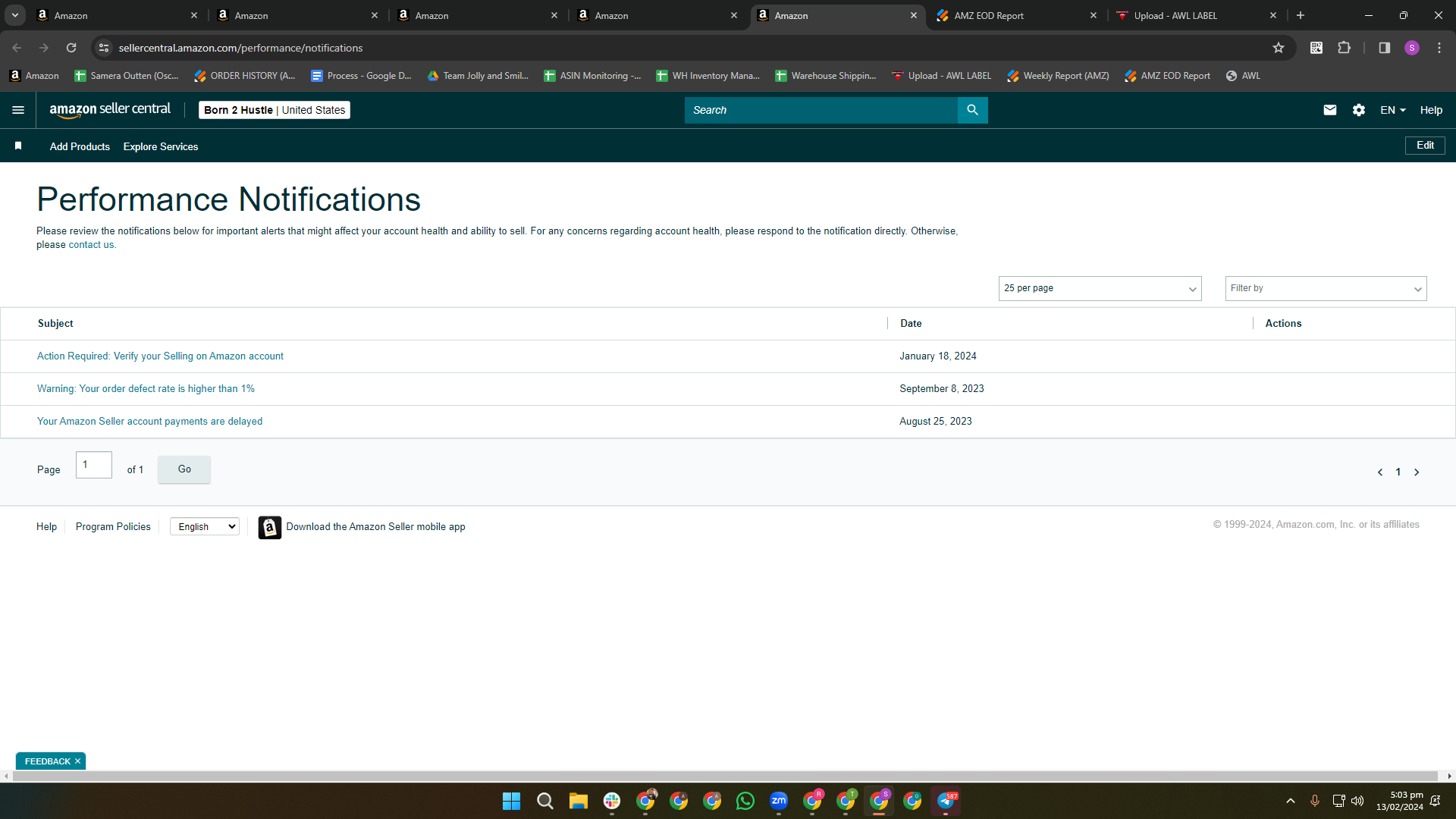Expand the Filter by dropdown
The height and width of the screenshot is (819, 1456).
(1326, 288)
